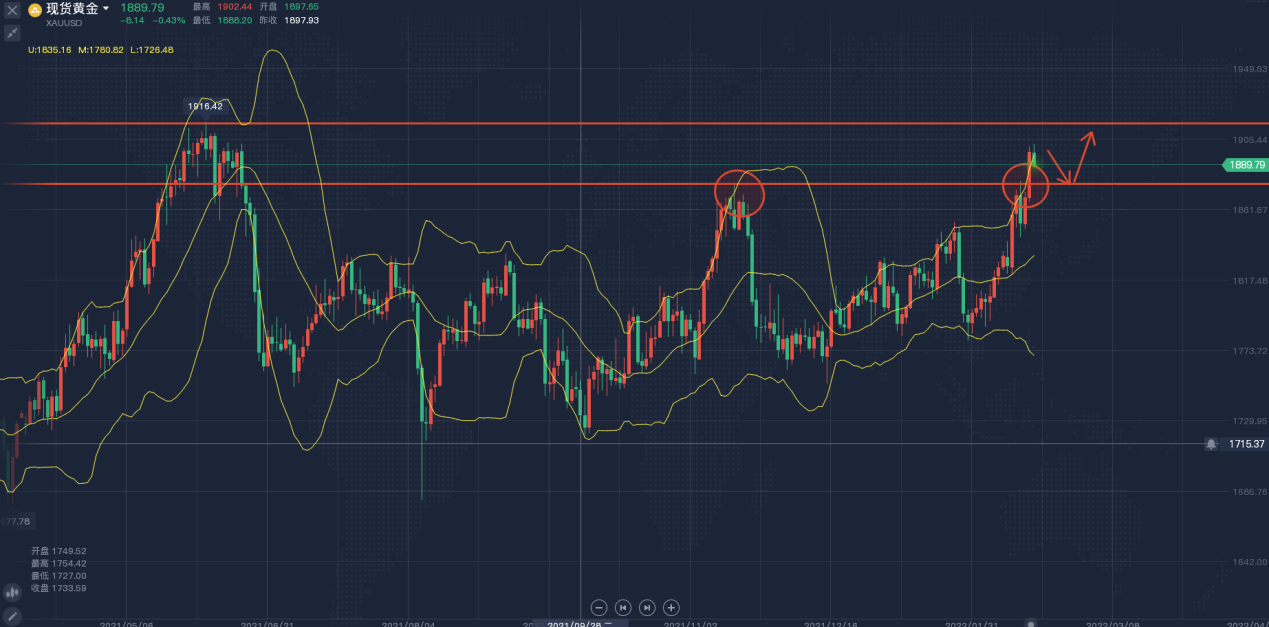The image size is (1269, 627).
Task: Click the 最高 1754.42 readout
Action: click(59, 563)
